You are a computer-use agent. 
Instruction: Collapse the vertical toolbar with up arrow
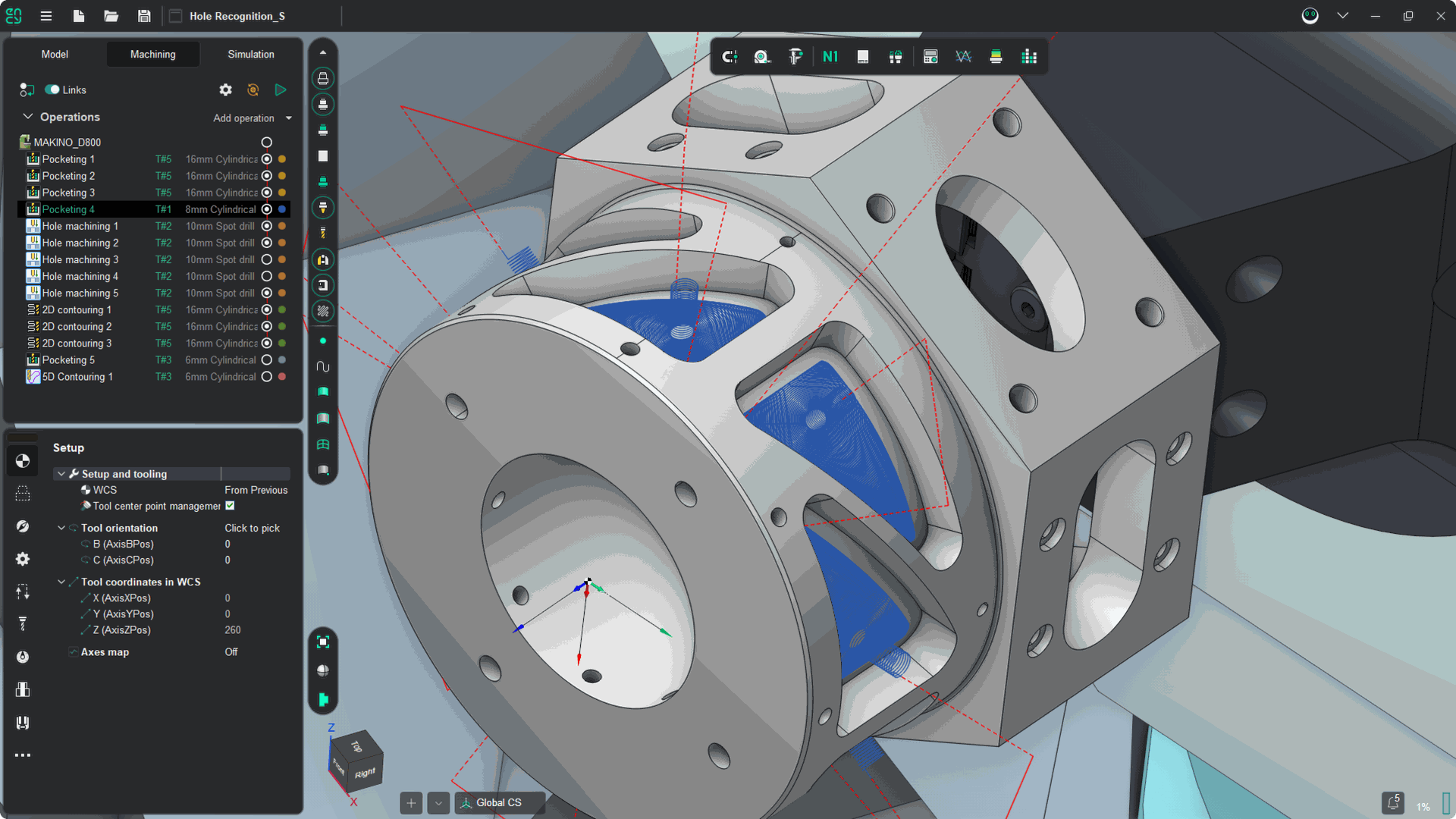pyautogui.click(x=323, y=52)
